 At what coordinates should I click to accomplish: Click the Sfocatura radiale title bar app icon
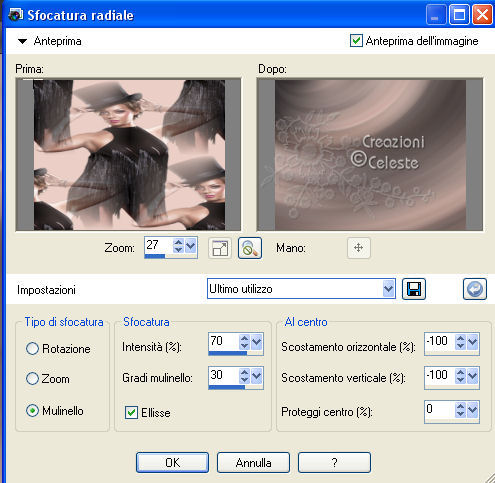pos(15,15)
